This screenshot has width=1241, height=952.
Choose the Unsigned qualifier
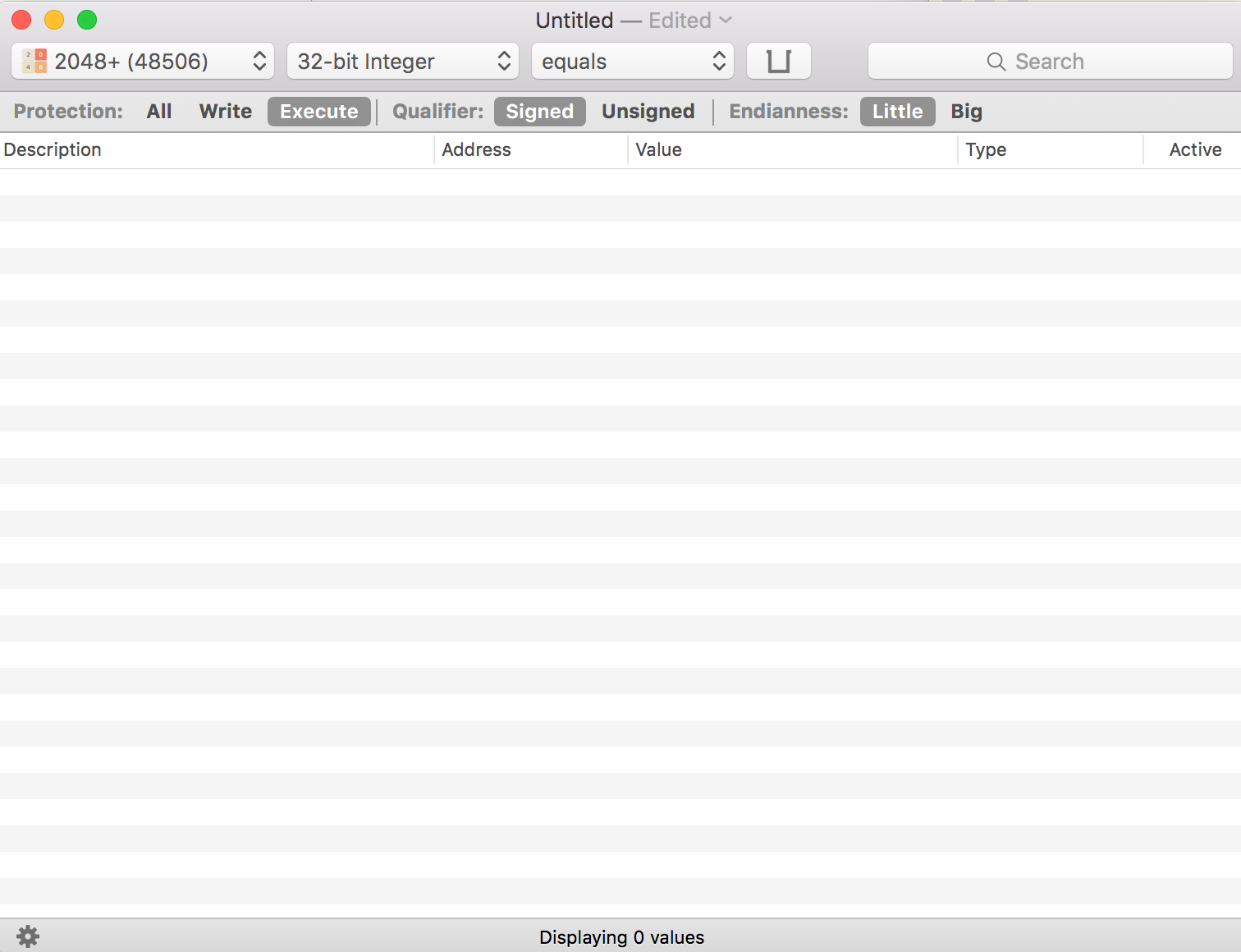[648, 112]
